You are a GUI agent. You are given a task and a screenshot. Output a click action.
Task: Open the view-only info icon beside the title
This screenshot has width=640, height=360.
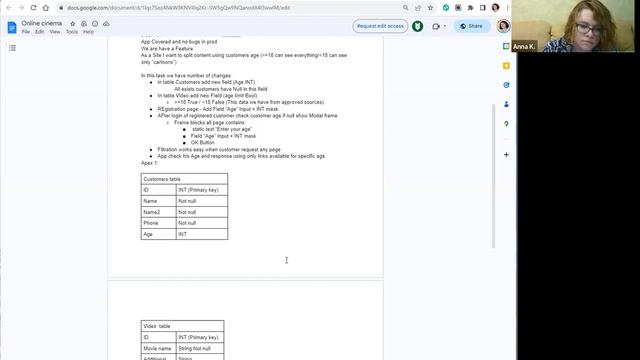[95, 24]
